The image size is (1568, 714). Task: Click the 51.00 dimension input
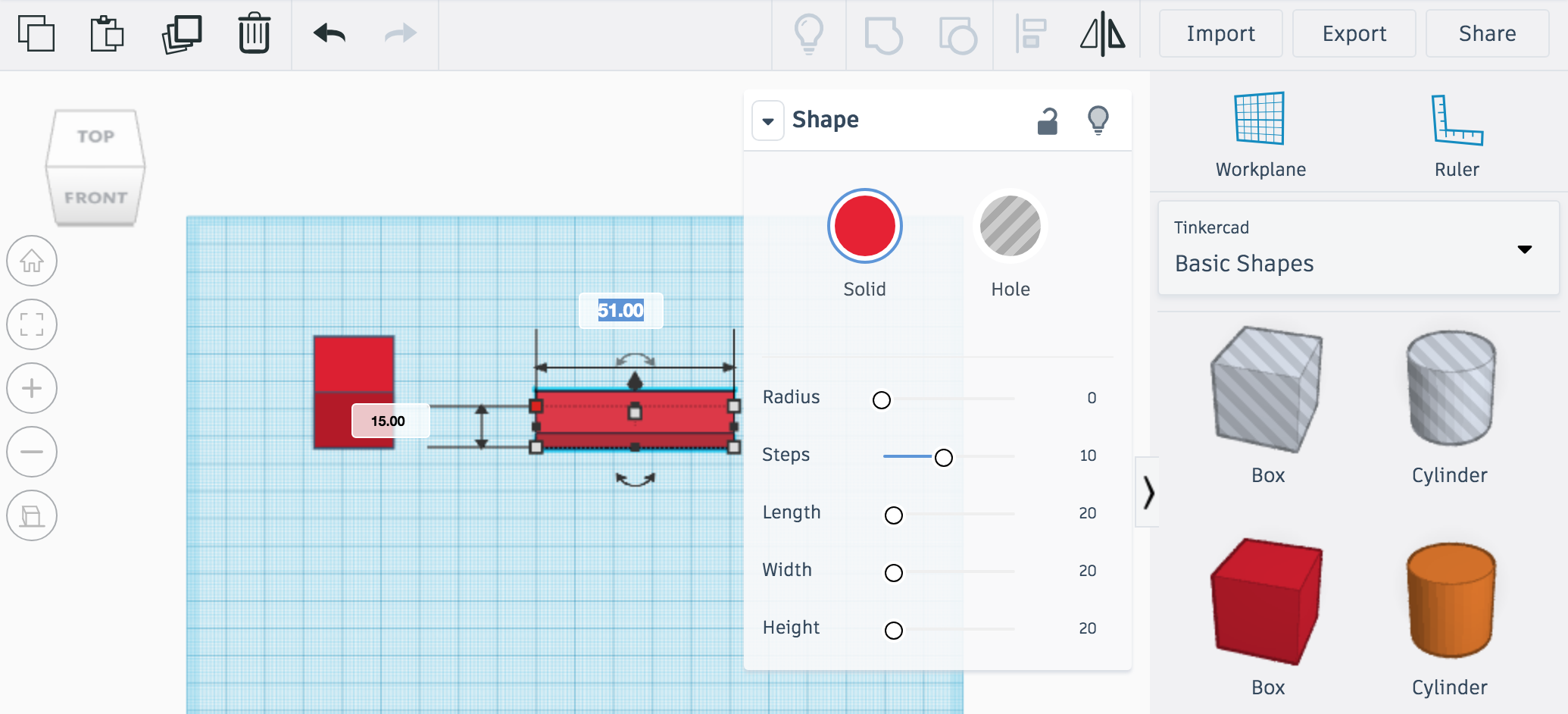pos(620,310)
